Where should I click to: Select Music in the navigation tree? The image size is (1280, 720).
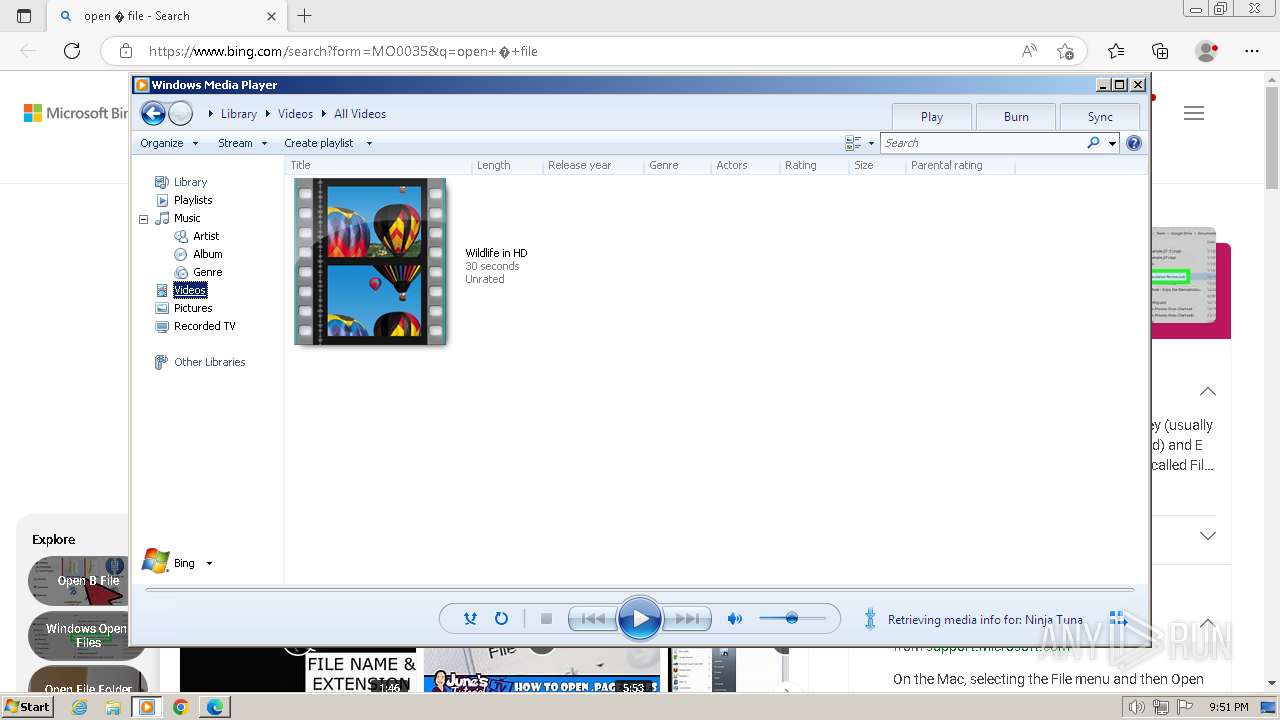tap(187, 218)
